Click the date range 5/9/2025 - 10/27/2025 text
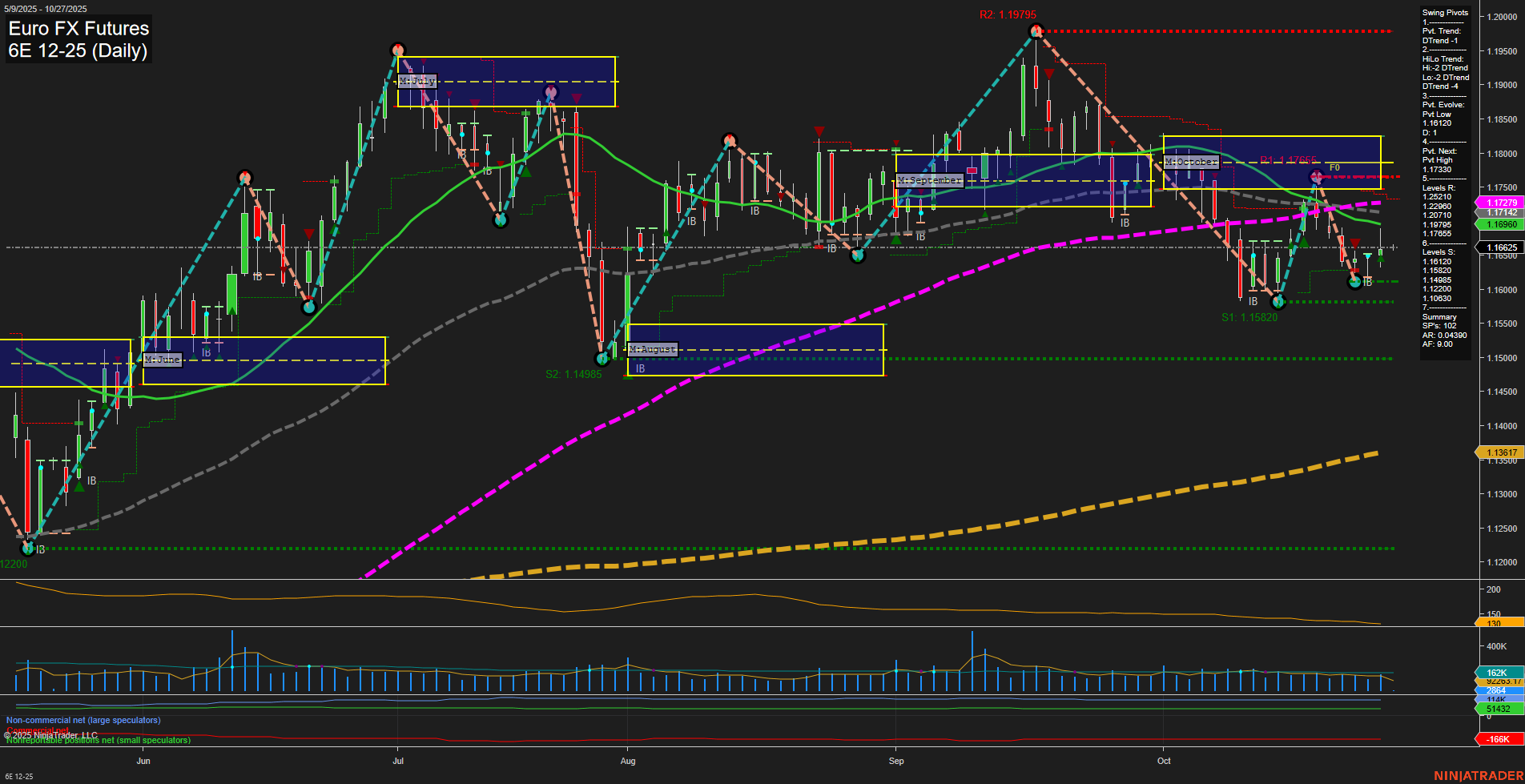This screenshot has width=1525, height=784. (46, 7)
